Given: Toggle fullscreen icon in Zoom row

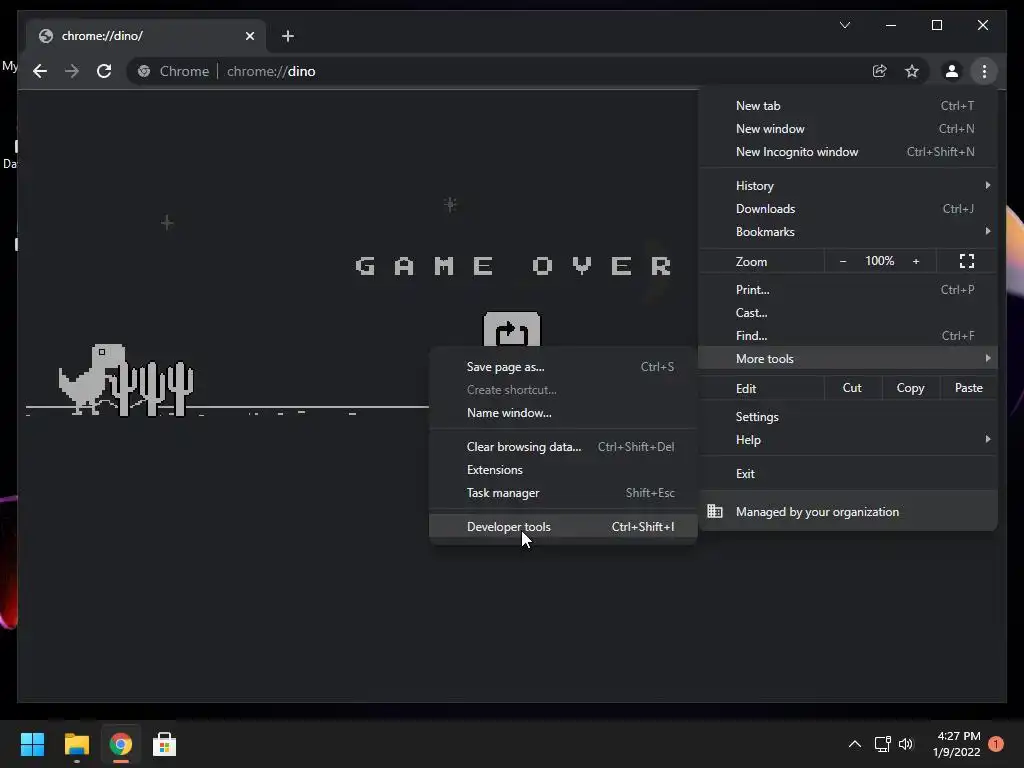Looking at the screenshot, I should point(967,261).
